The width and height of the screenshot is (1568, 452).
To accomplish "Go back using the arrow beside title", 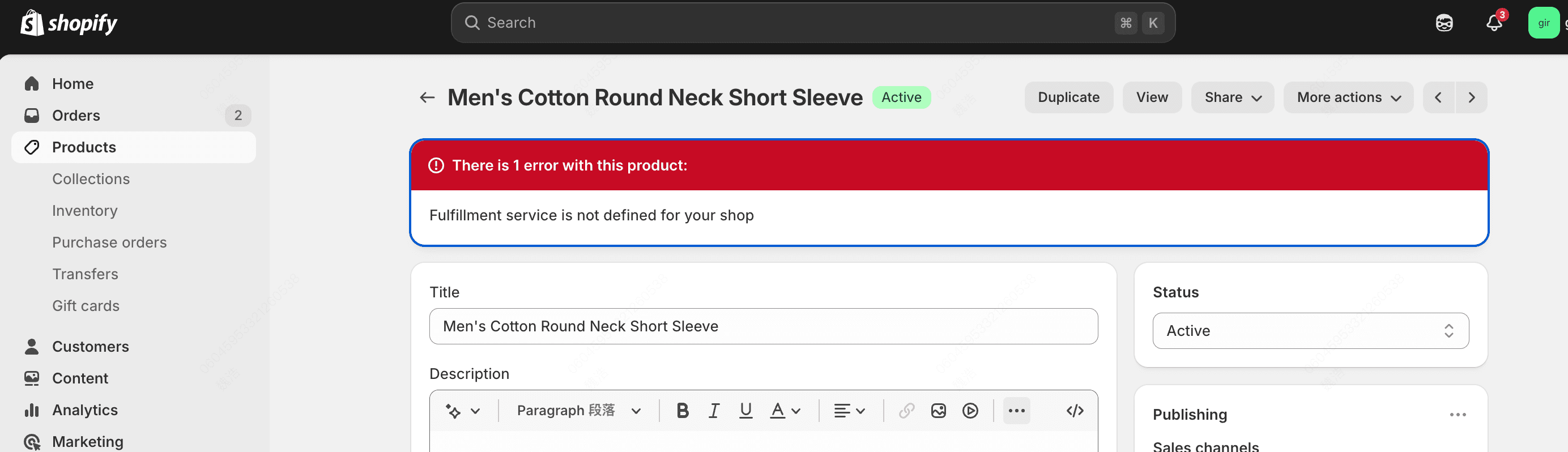I will [x=427, y=97].
